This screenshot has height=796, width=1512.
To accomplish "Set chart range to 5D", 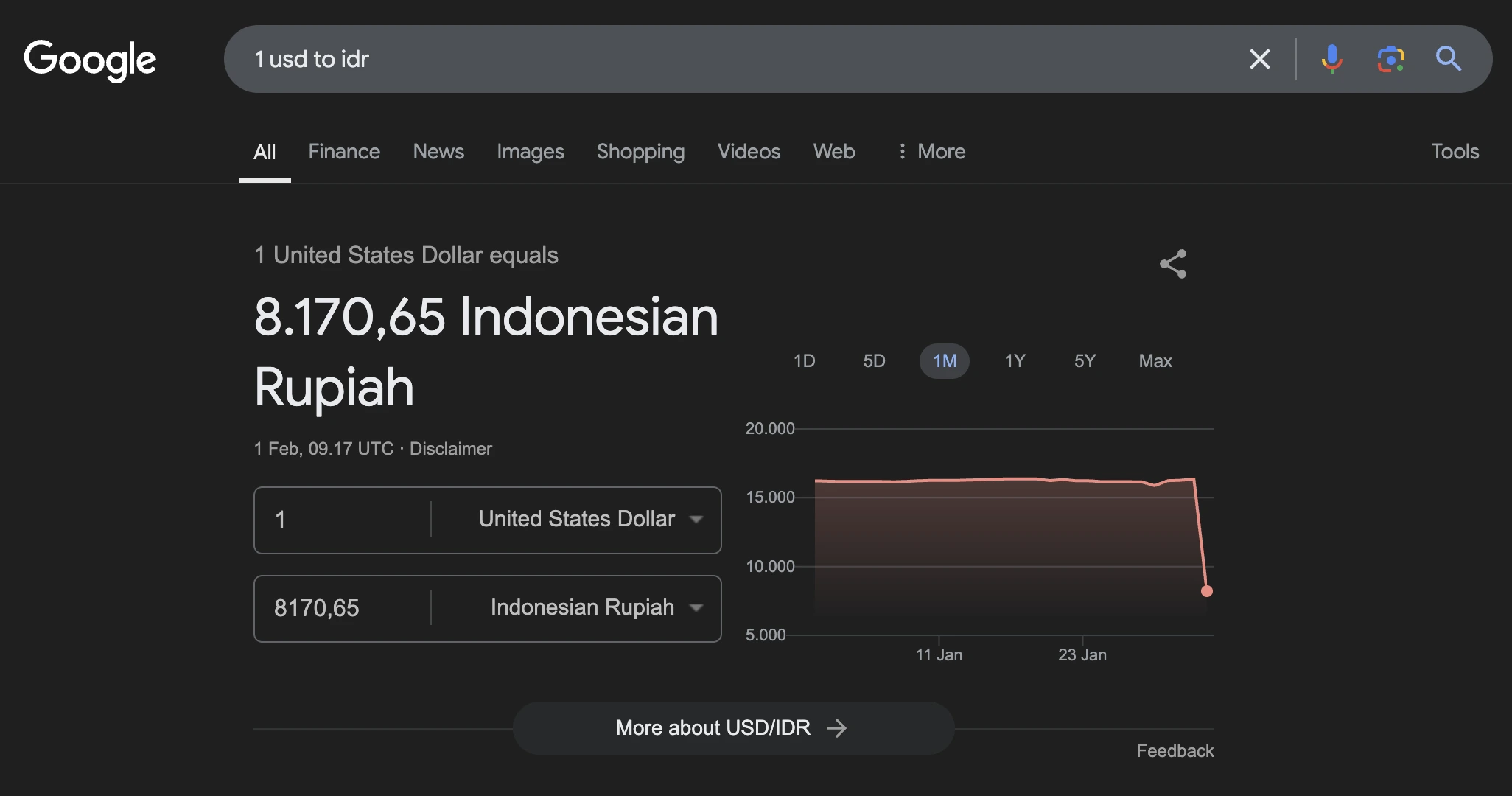I will tap(874, 361).
